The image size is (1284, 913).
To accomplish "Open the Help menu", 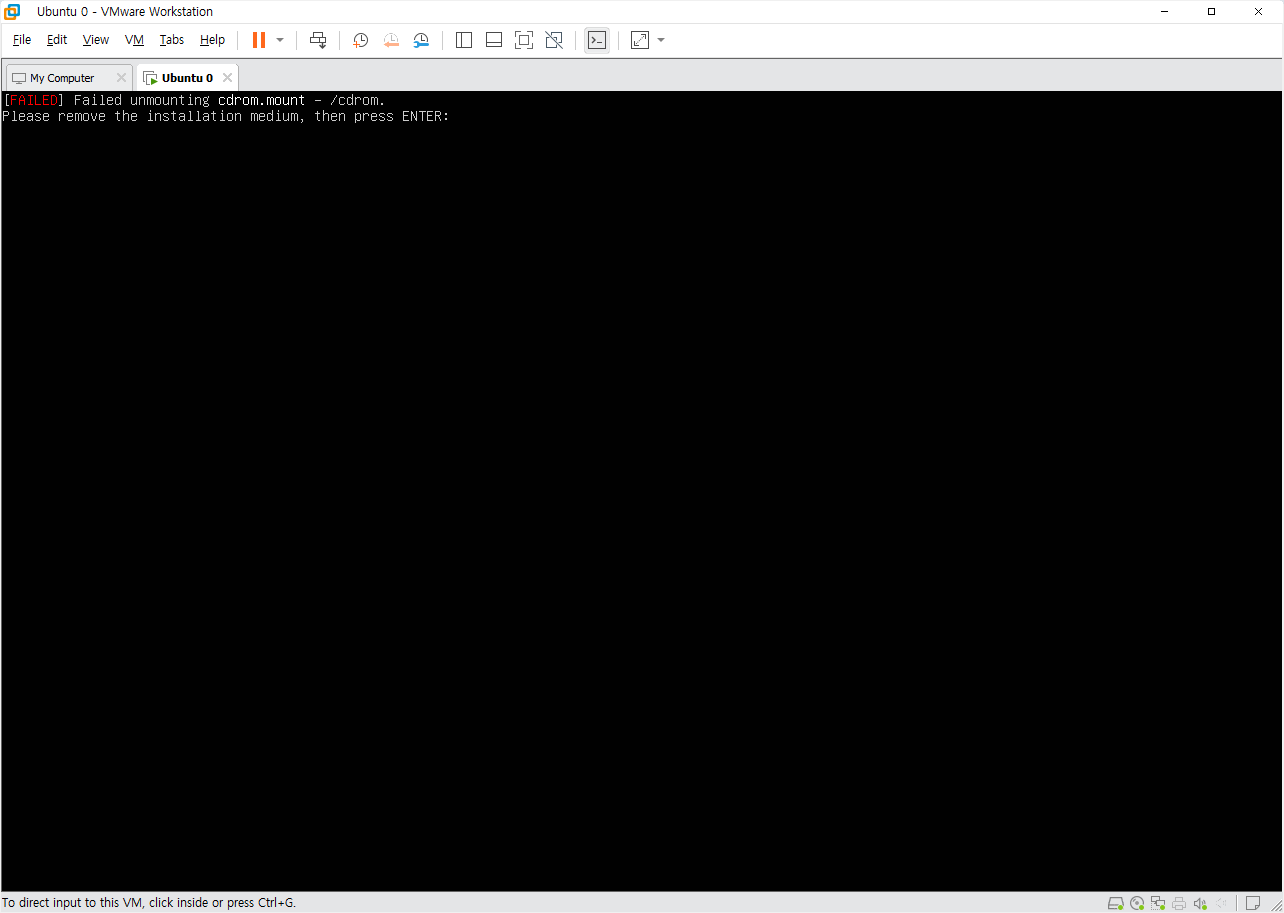I will tap(212, 40).
